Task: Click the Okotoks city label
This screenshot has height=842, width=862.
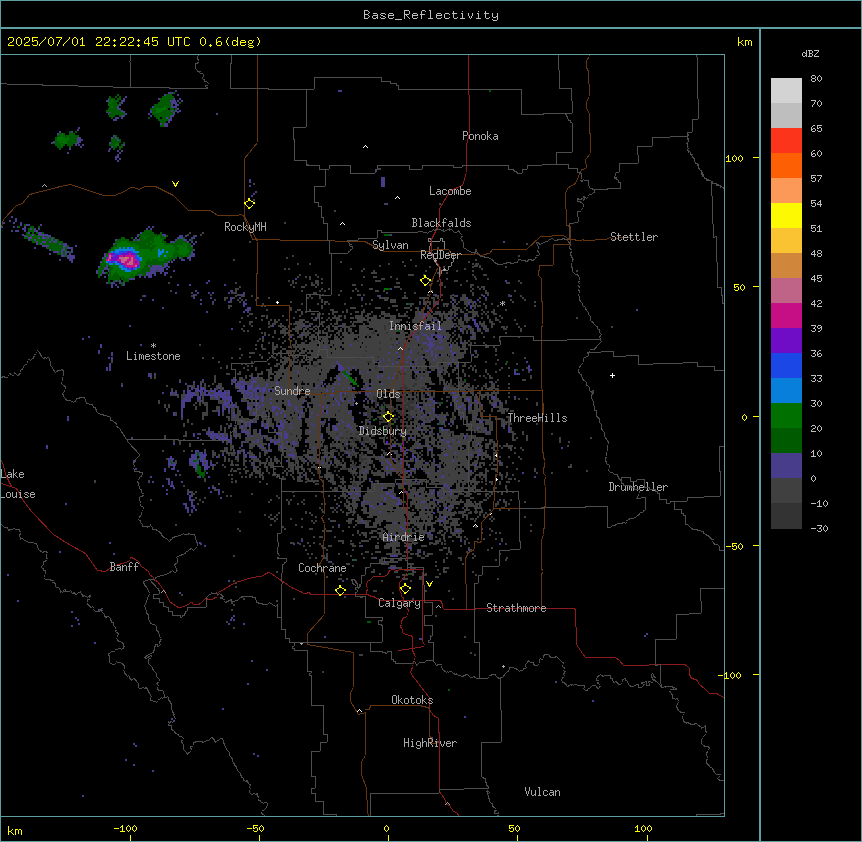Action: pos(412,700)
